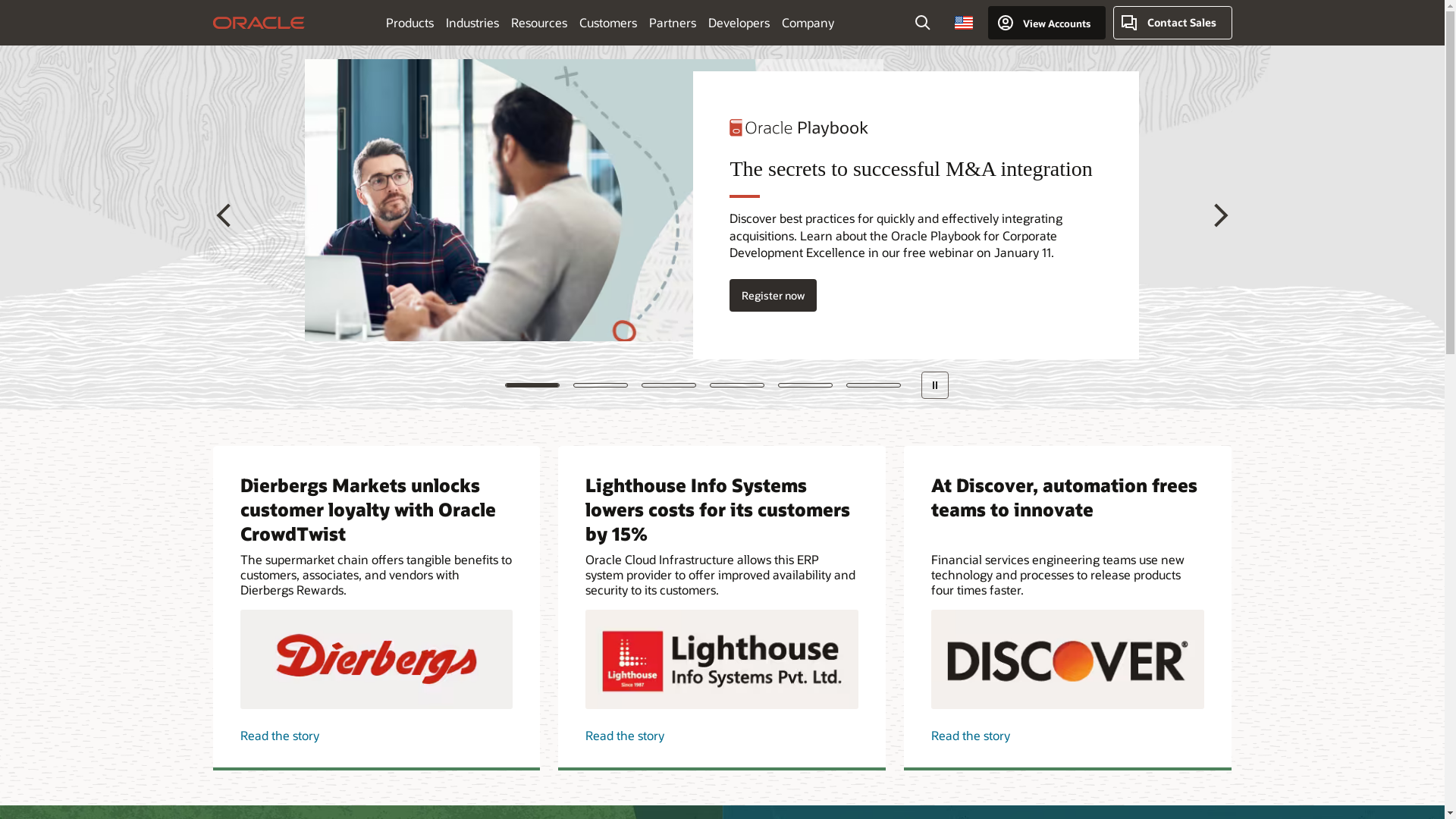This screenshot has width=1456, height=819.
Task: Expand the Industries menu
Action: (472, 23)
